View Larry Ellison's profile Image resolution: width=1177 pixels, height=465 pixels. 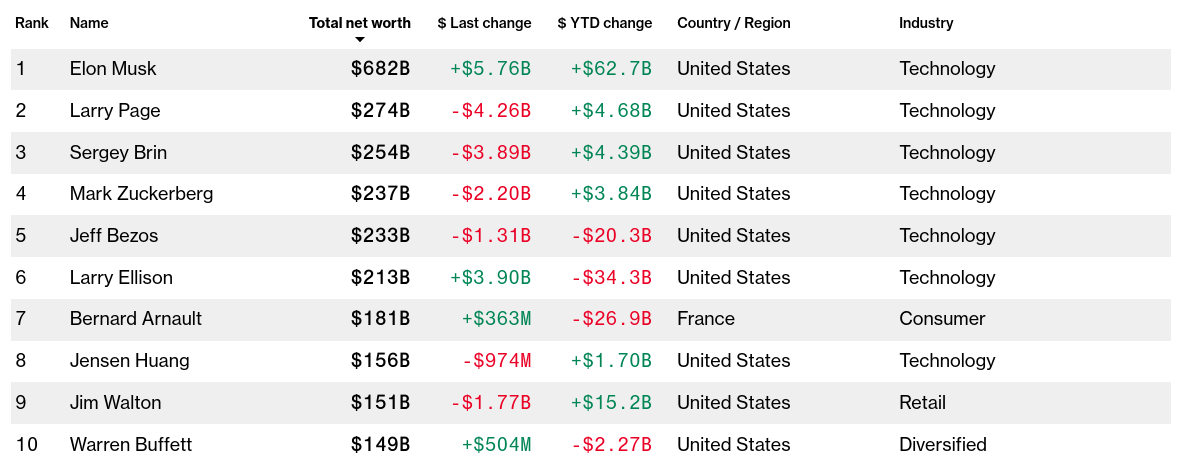pos(121,278)
